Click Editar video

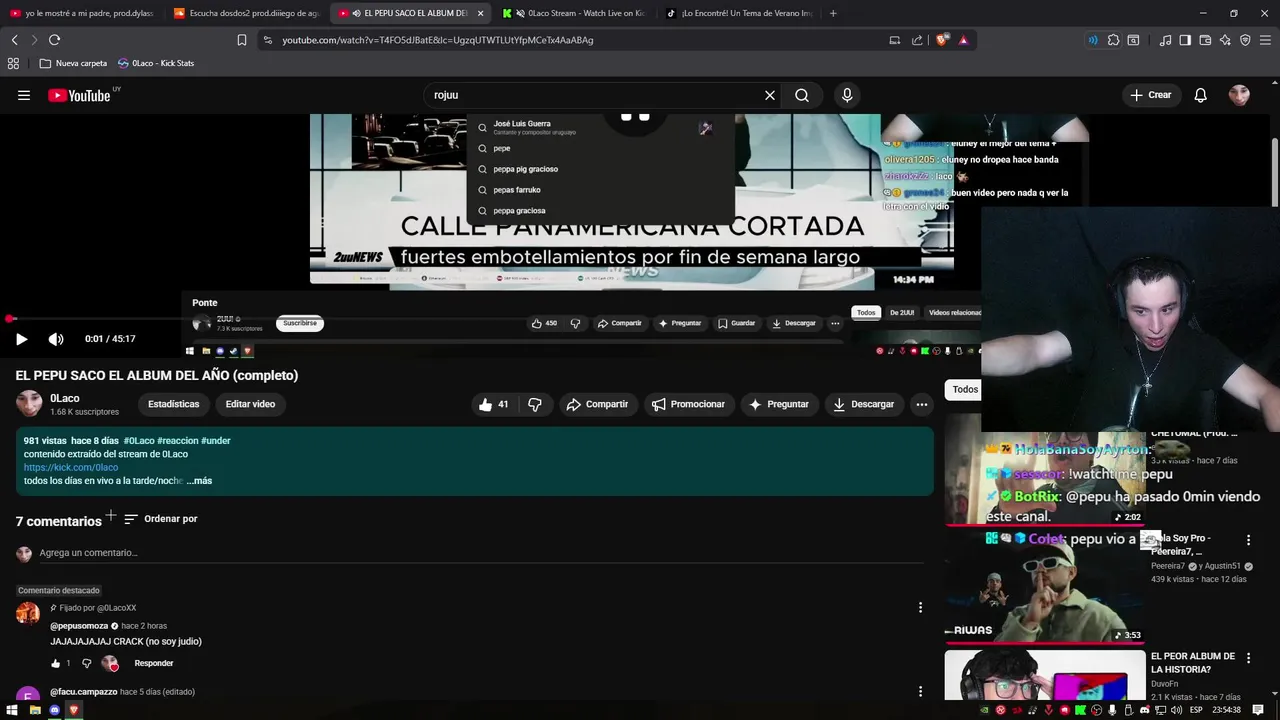[250, 404]
